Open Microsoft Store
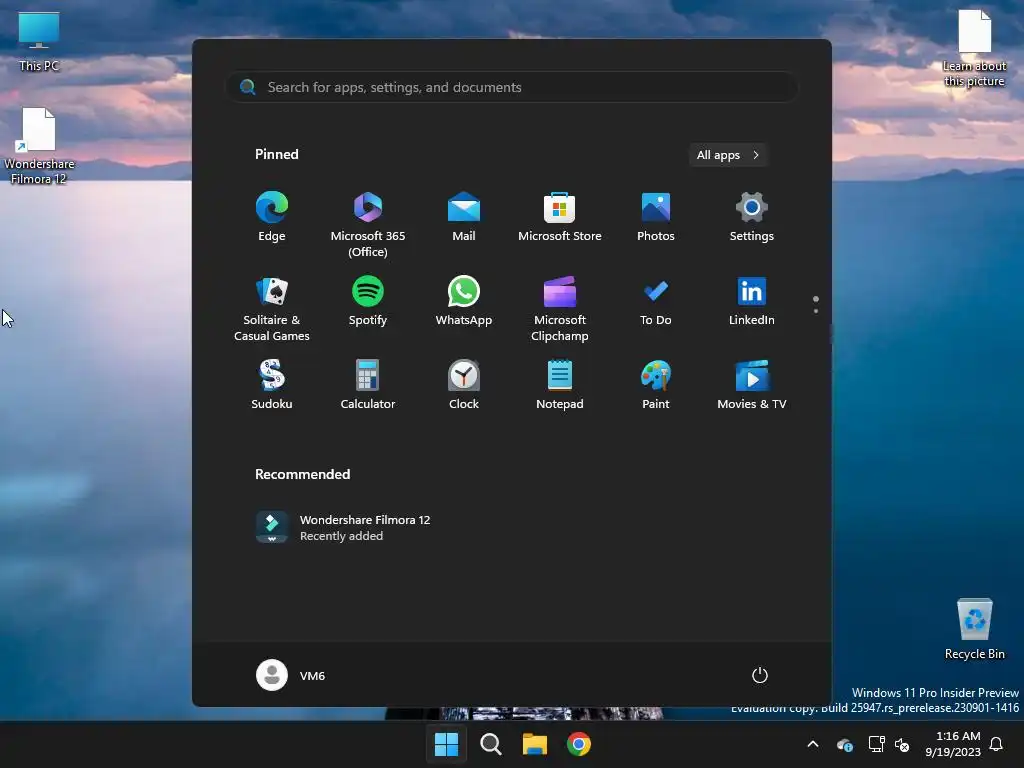Image resolution: width=1024 pixels, height=768 pixels. (560, 217)
